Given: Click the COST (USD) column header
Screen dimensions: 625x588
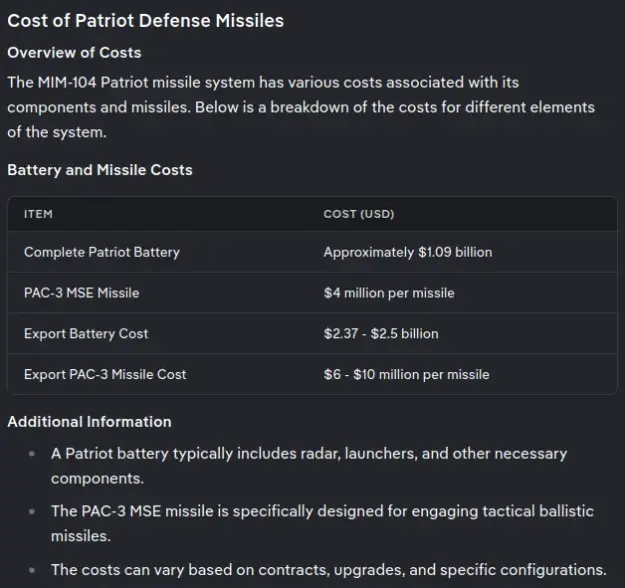Looking at the screenshot, I should coord(359,214).
